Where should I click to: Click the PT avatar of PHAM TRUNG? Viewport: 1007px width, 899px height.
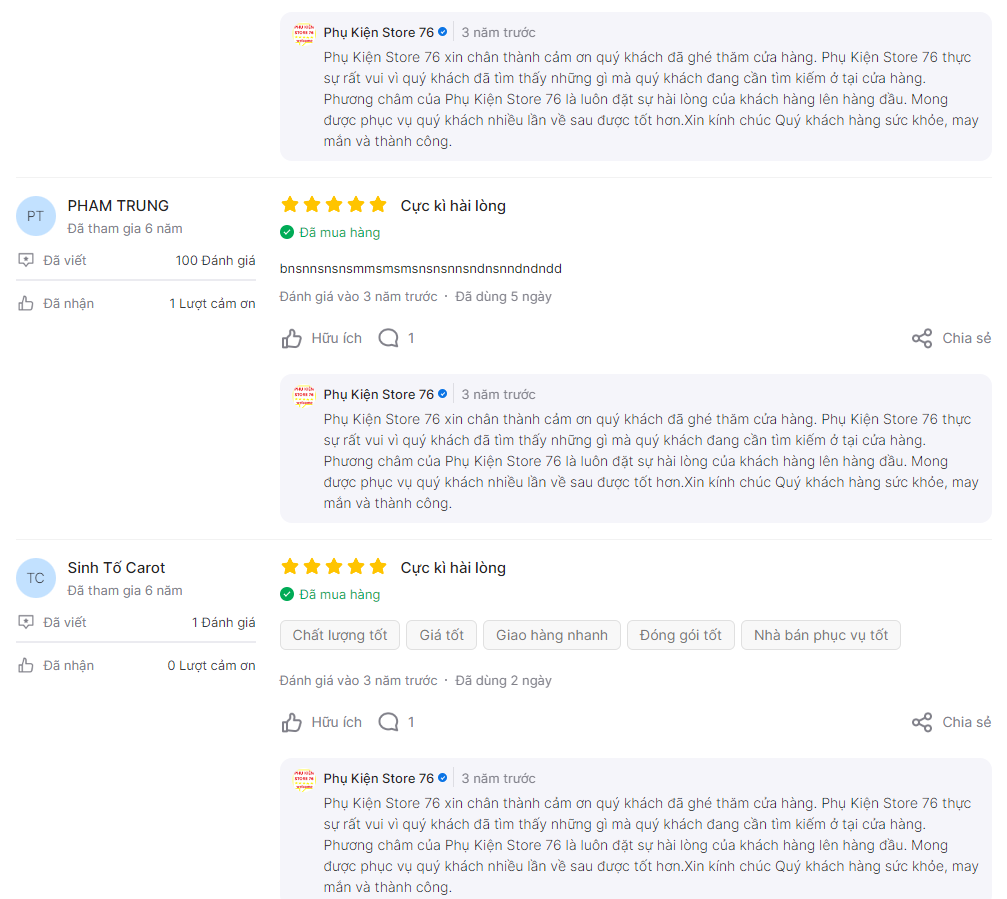(x=35, y=216)
